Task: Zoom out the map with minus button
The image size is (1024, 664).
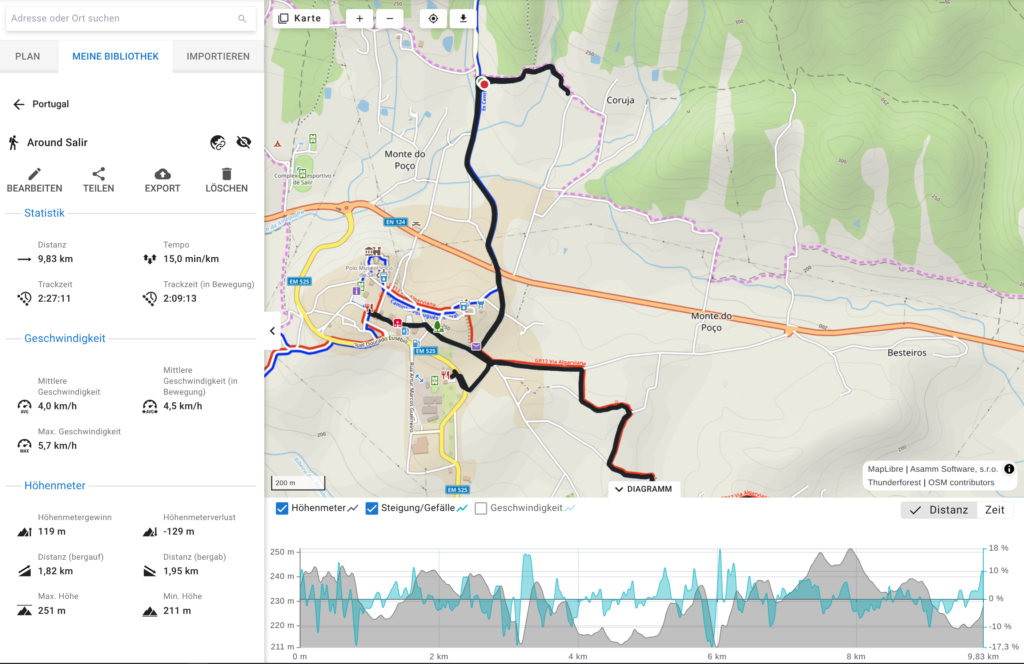Action: [x=388, y=19]
